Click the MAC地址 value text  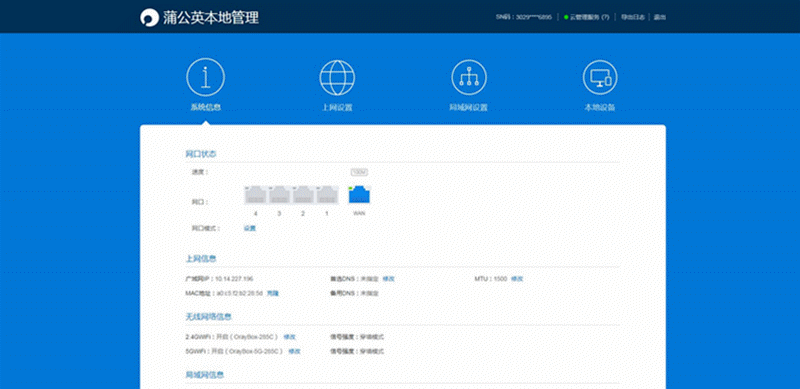coord(239,293)
